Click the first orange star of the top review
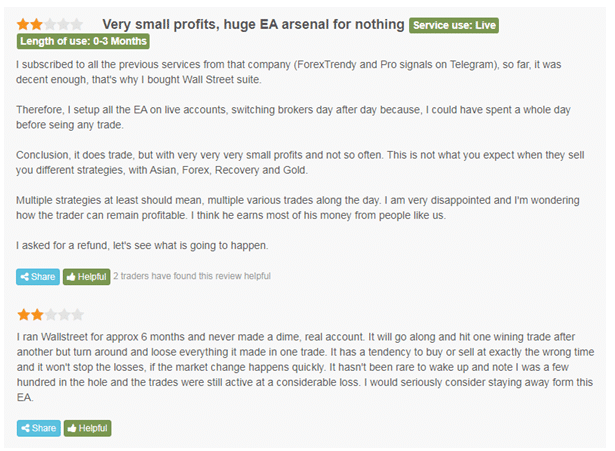The image size is (615, 451). click(23, 25)
